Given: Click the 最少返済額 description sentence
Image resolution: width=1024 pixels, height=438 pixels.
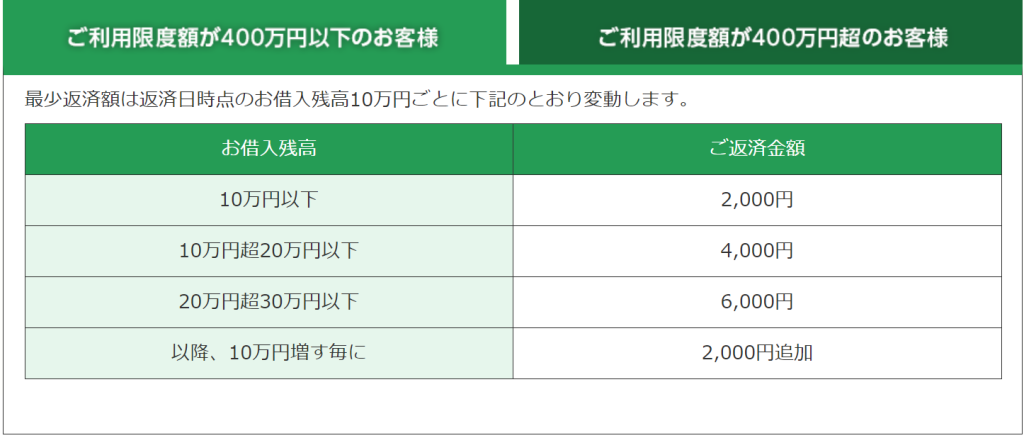Looking at the screenshot, I should (x=357, y=101).
